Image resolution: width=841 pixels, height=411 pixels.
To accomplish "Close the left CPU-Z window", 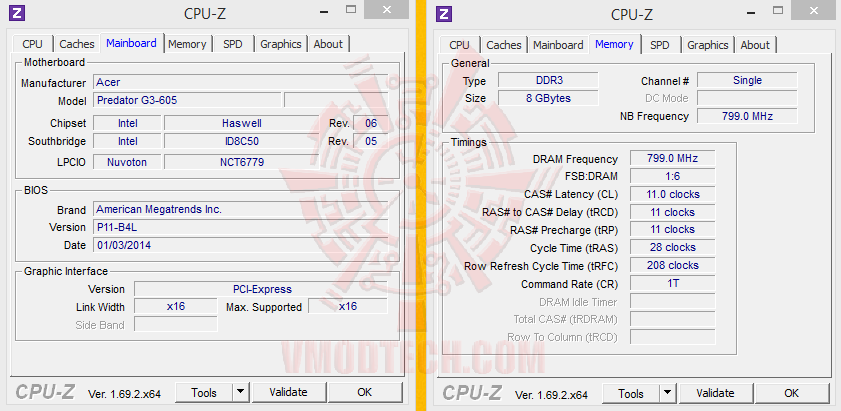I will [388, 10].
